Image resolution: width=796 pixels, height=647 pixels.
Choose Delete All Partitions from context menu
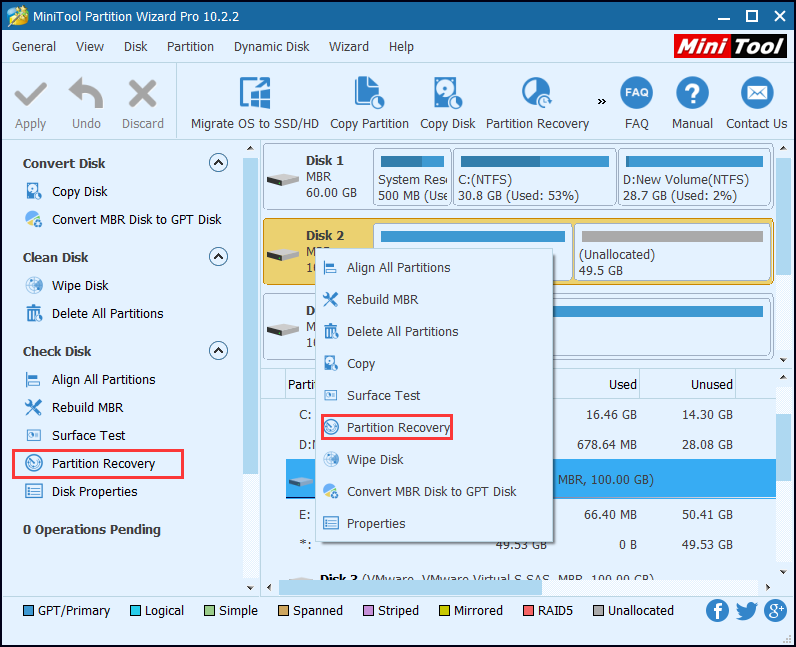[434, 332]
